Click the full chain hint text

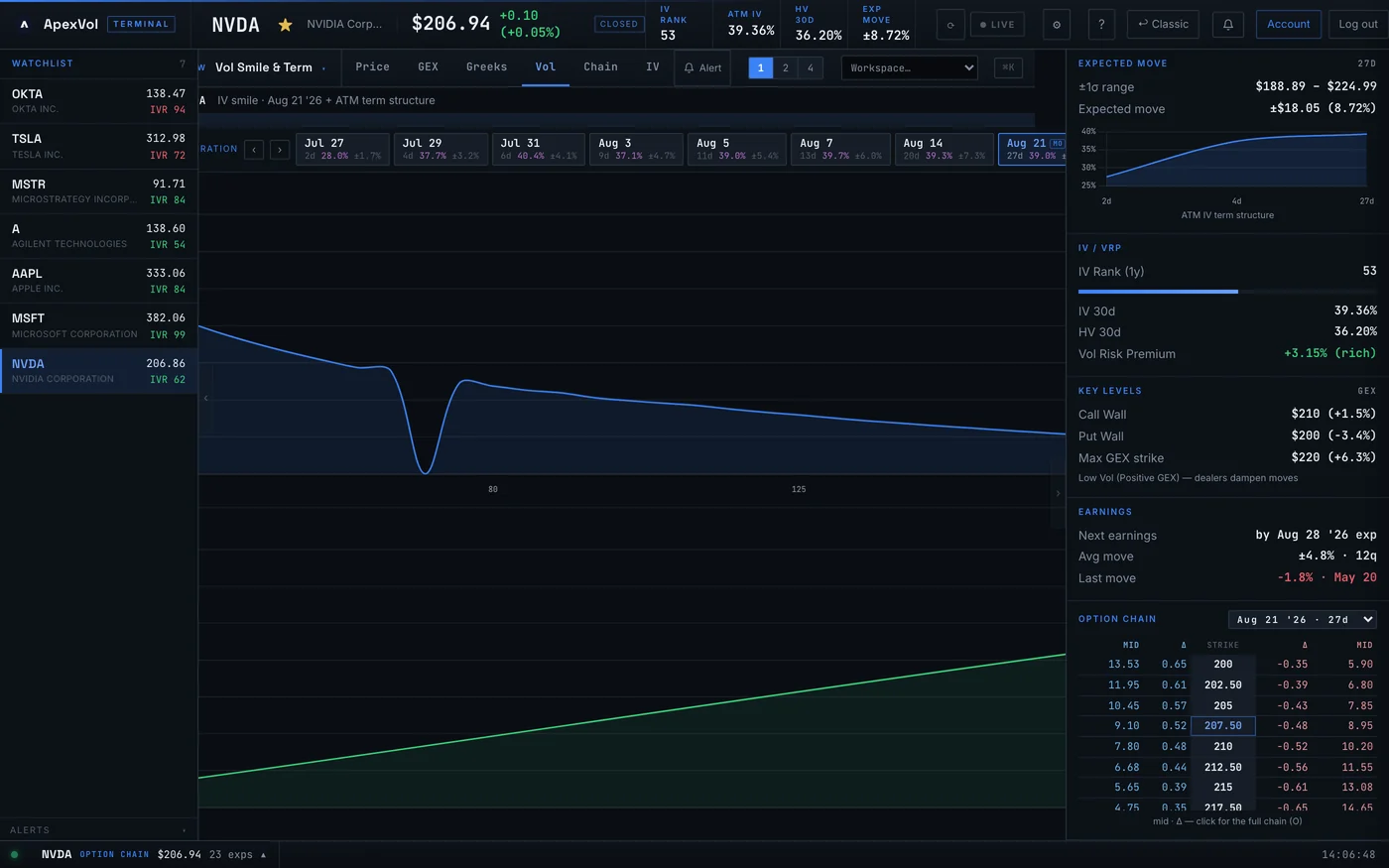[x=1227, y=821]
